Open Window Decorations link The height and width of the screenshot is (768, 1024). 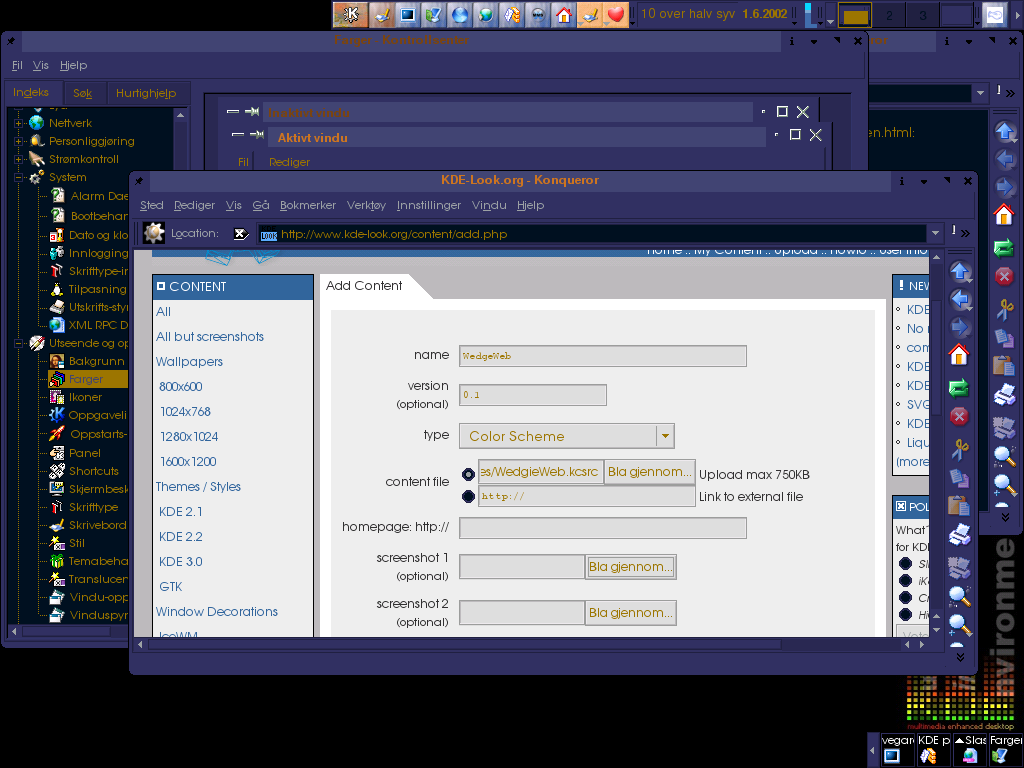(216, 611)
